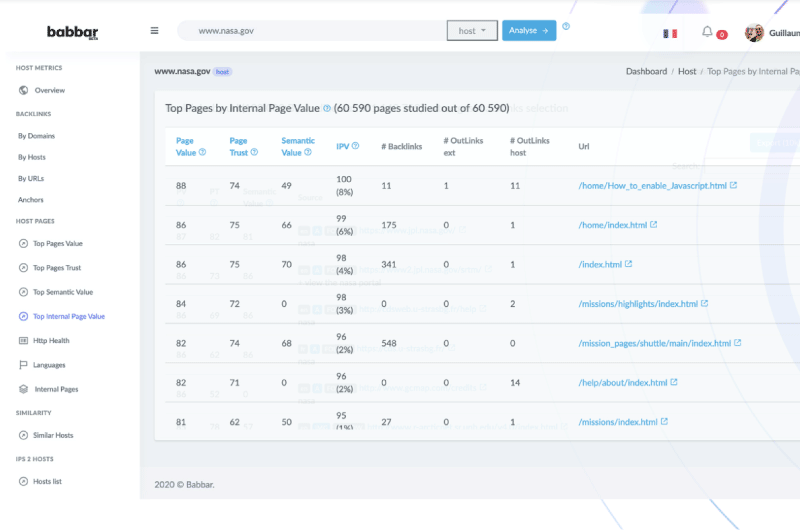Click the host badge next to www.nasa.gov

(x=222, y=72)
